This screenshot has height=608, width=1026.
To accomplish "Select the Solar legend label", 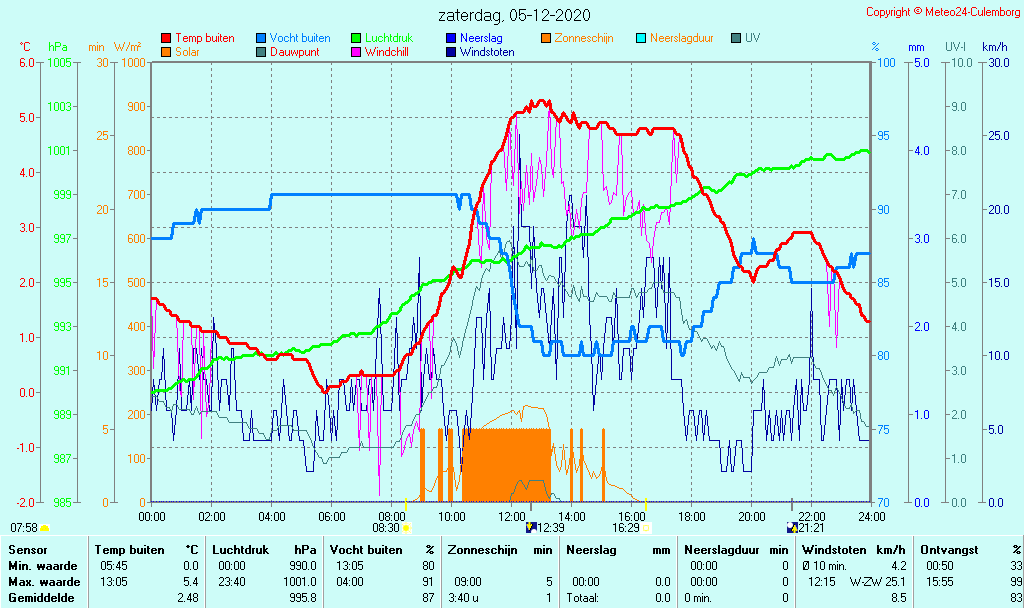I will (x=187, y=52).
